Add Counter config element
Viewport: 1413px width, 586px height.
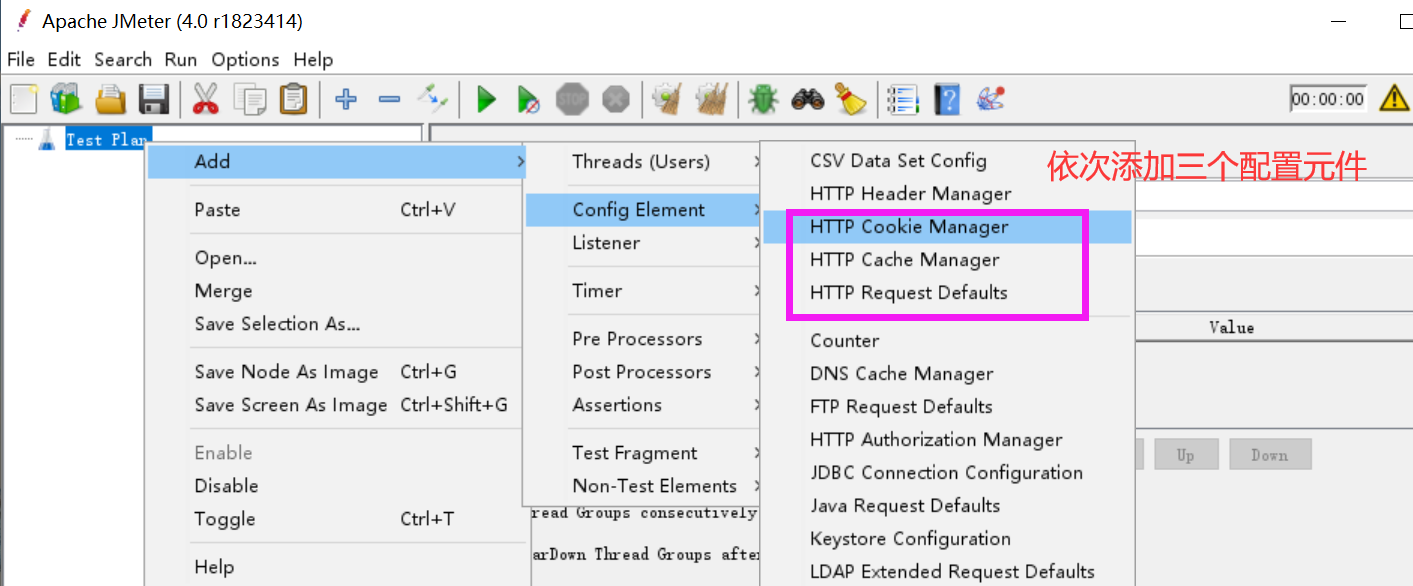click(947, 341)
